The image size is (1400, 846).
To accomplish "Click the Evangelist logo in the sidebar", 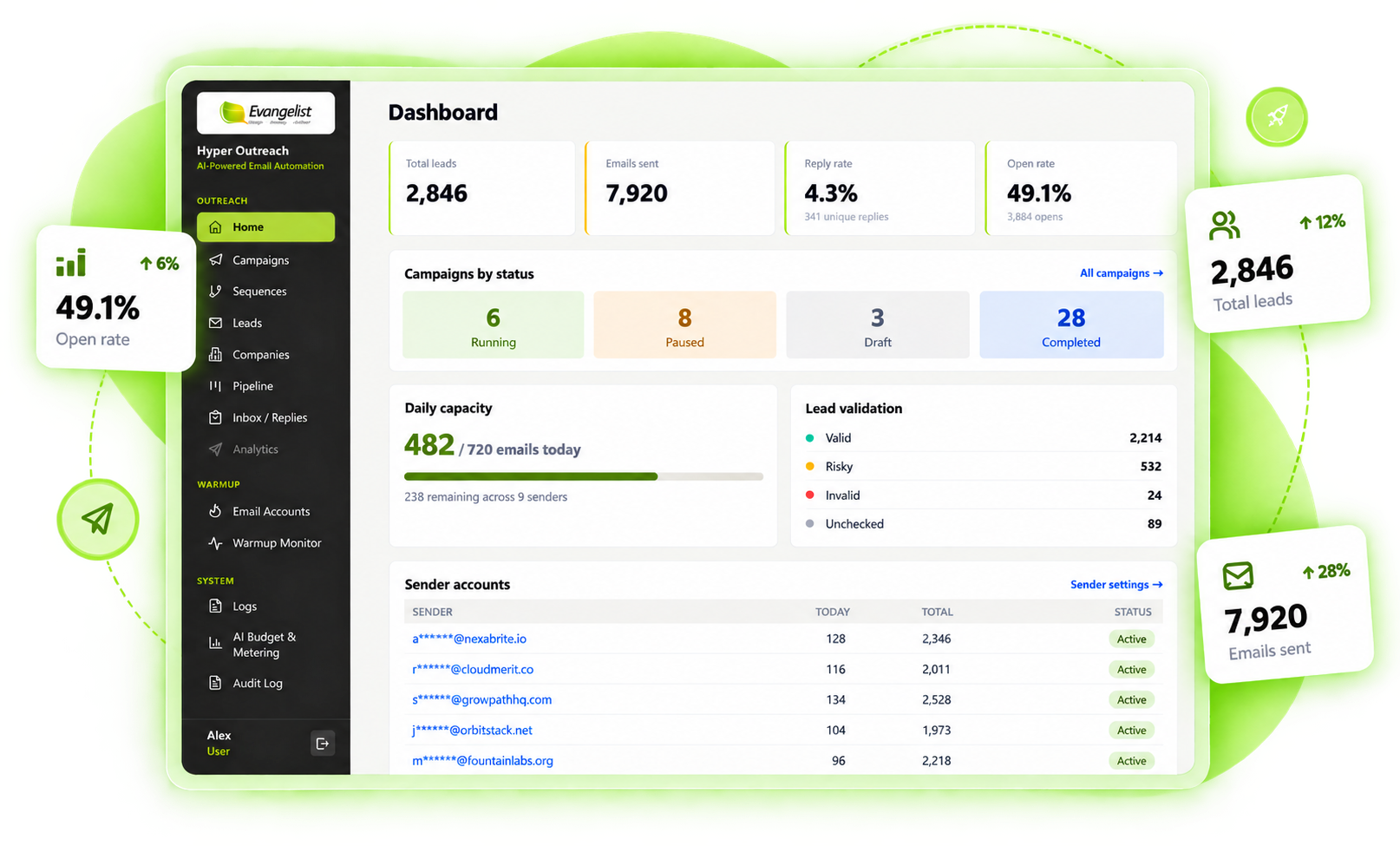I will click(x=265, y=113).
